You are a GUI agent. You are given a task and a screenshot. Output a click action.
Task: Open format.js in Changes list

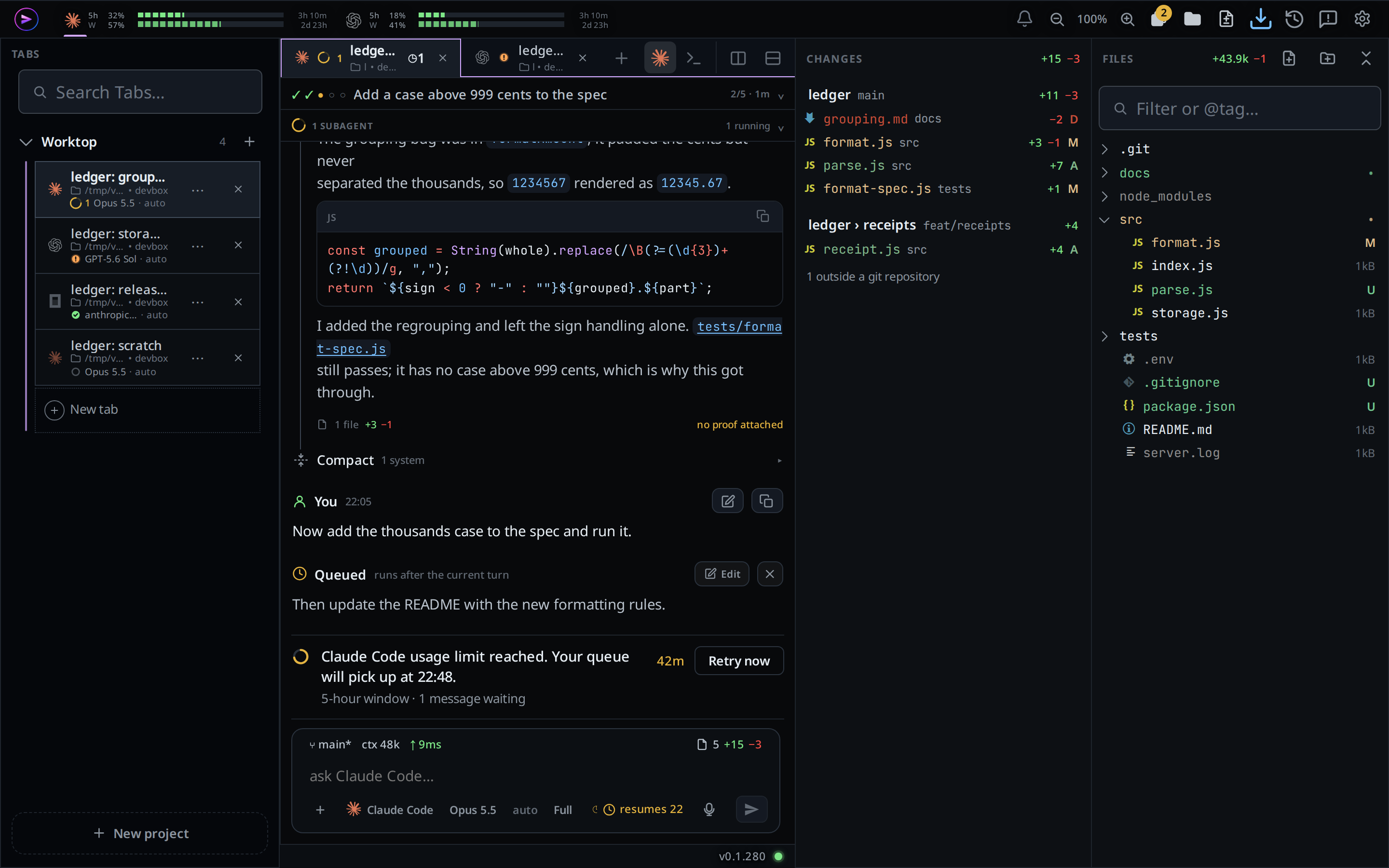(941, 142)
